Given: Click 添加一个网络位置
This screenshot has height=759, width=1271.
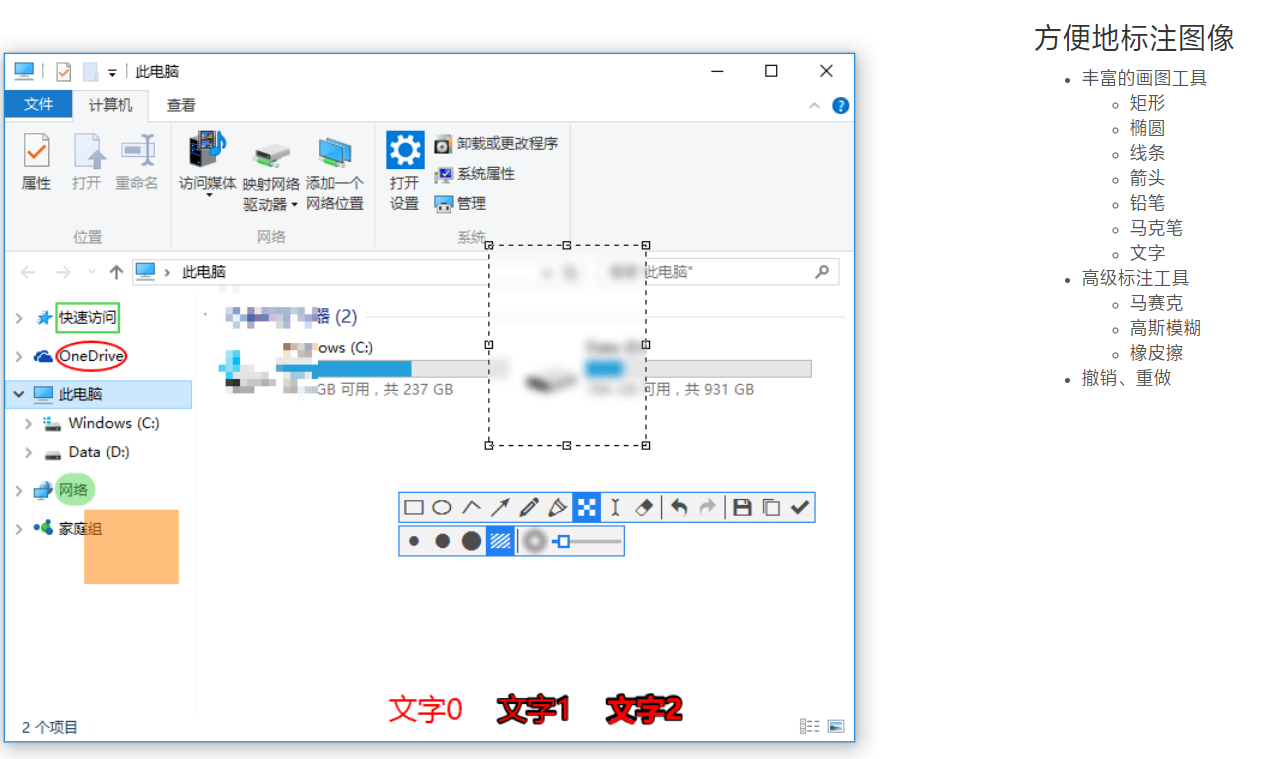Looking at the screenshot, I should 335,176.
